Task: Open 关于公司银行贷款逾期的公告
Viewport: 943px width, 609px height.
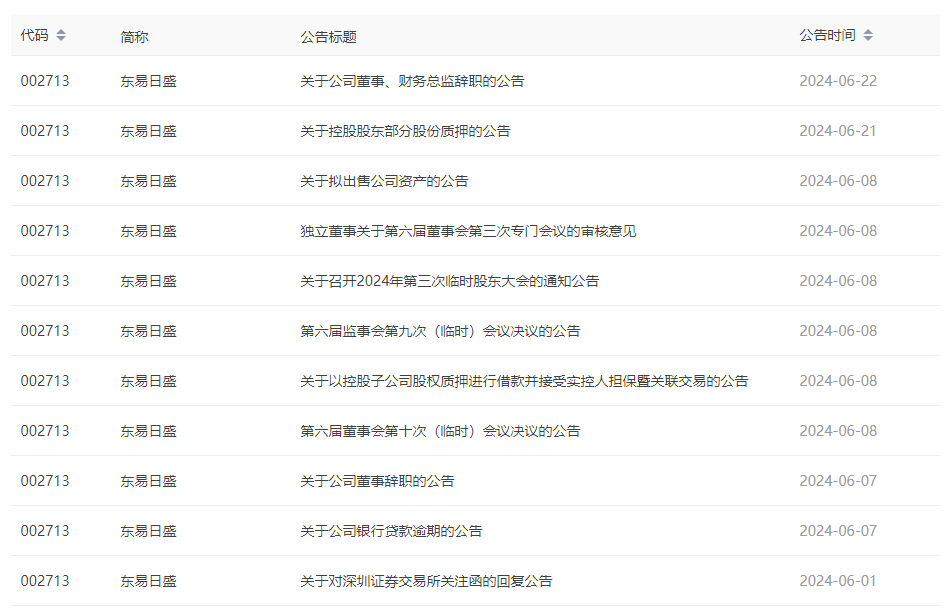Action: (391, 531)
